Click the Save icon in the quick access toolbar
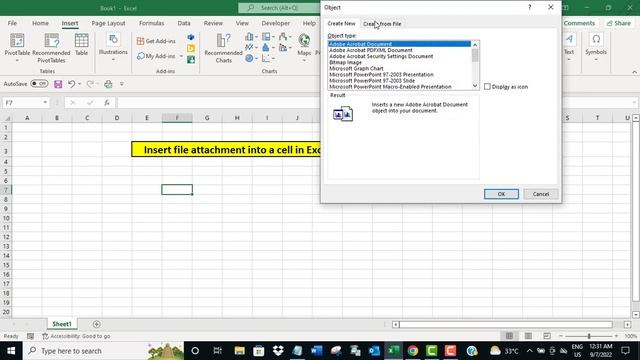The width and height of the screenshot is (640, 360). pyautogui.click(x=58, y=84)
